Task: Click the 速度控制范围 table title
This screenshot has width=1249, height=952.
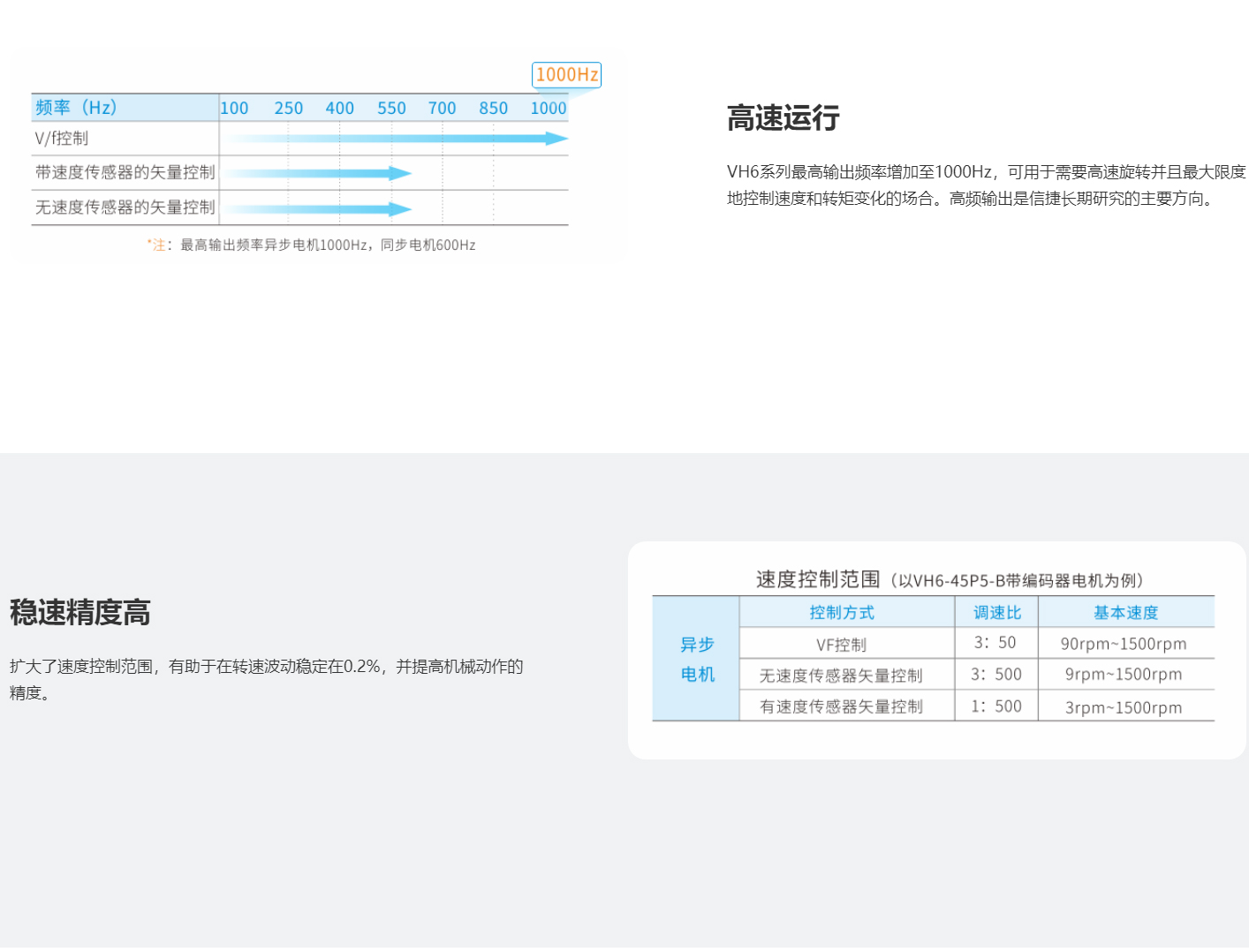Action: 950,579
